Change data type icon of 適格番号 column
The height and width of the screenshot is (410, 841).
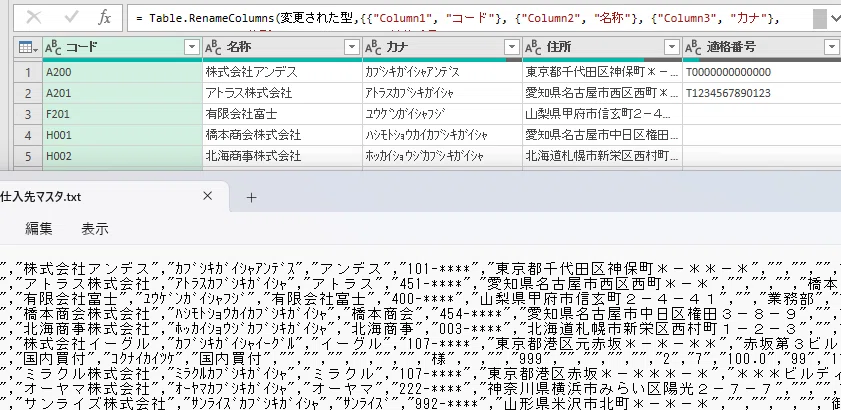click(693, 48)
